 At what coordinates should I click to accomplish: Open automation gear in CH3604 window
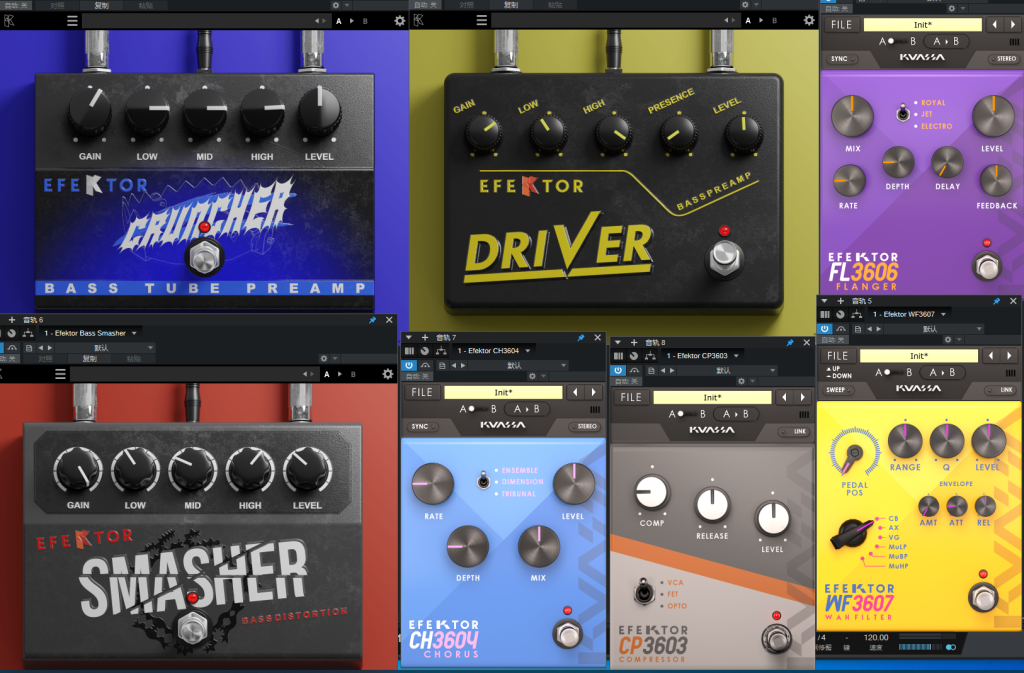pos(532,376)
